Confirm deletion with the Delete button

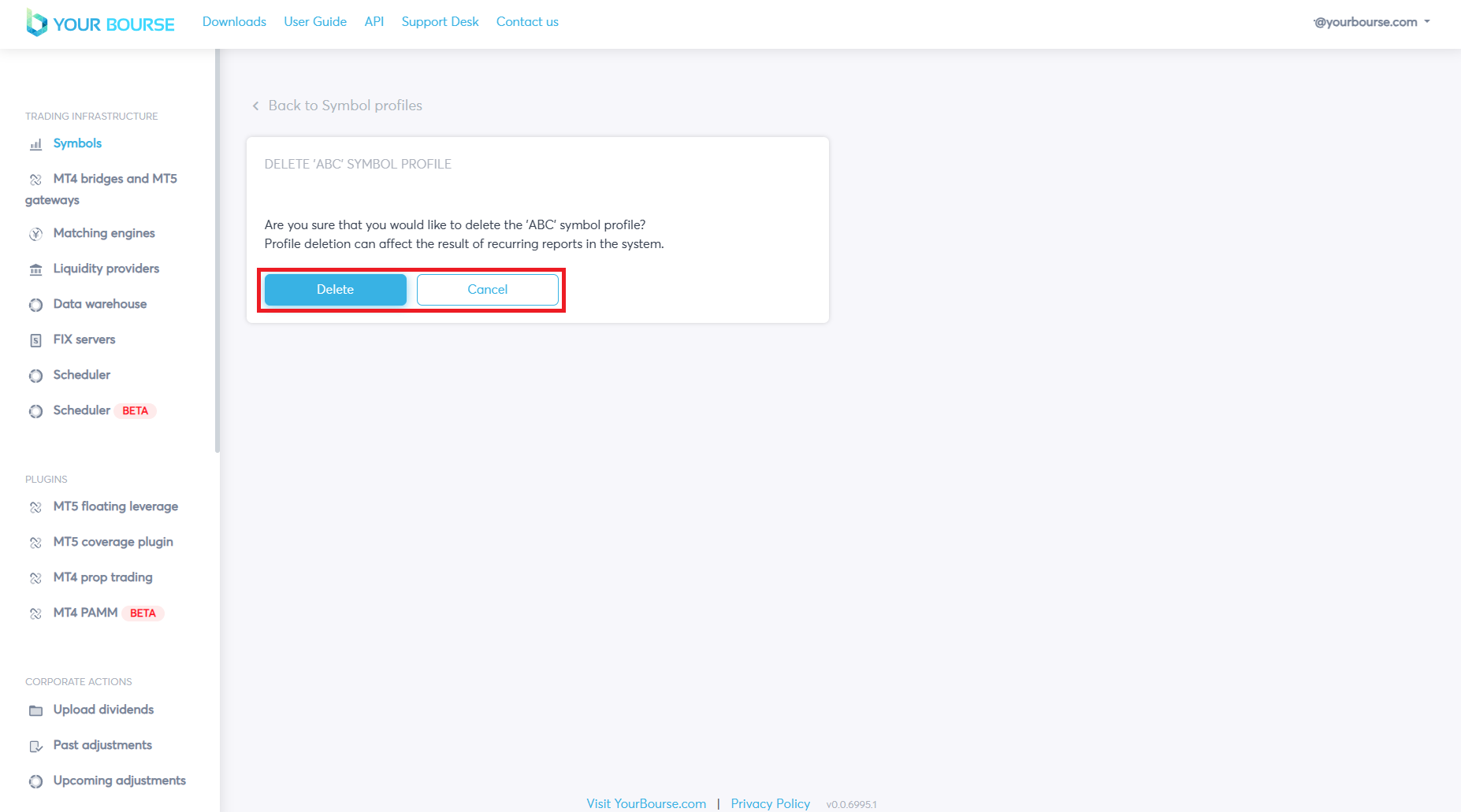[x=336, y=290]
